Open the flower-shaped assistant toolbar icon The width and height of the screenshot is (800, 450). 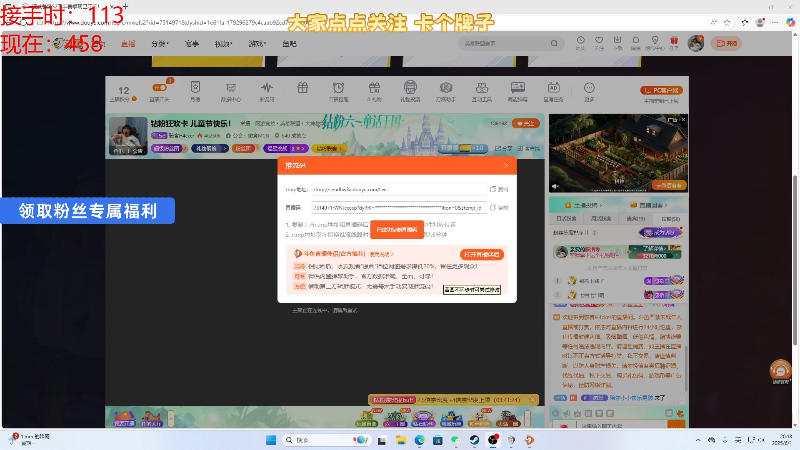tap(446, 88)
